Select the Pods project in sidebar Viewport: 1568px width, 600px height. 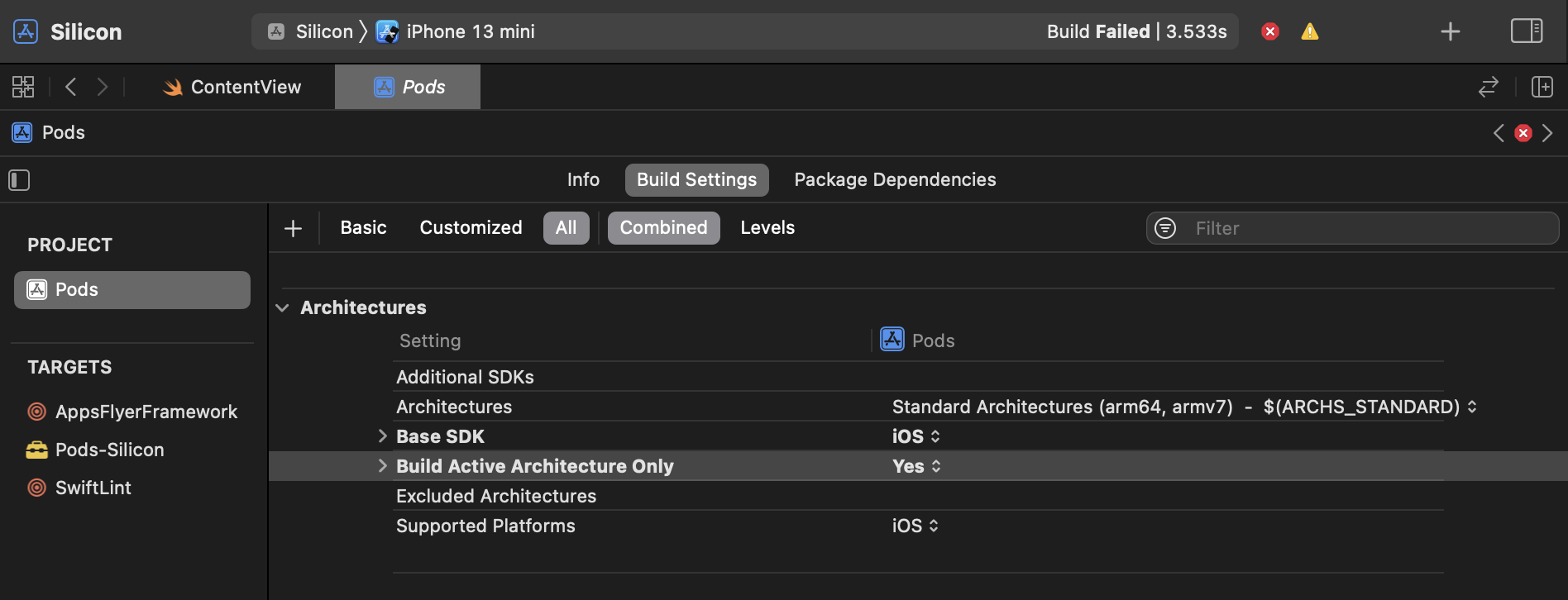[132, 290]
